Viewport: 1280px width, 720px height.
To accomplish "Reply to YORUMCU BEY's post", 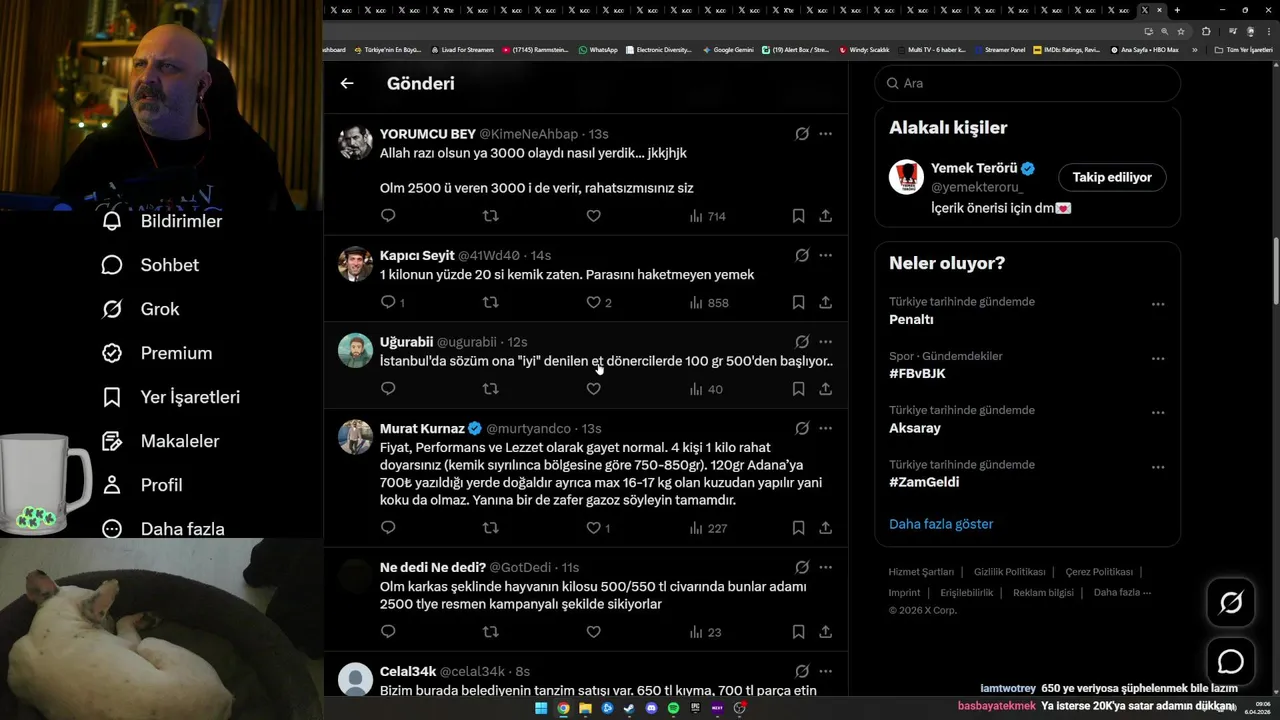I will coord(388,216).
